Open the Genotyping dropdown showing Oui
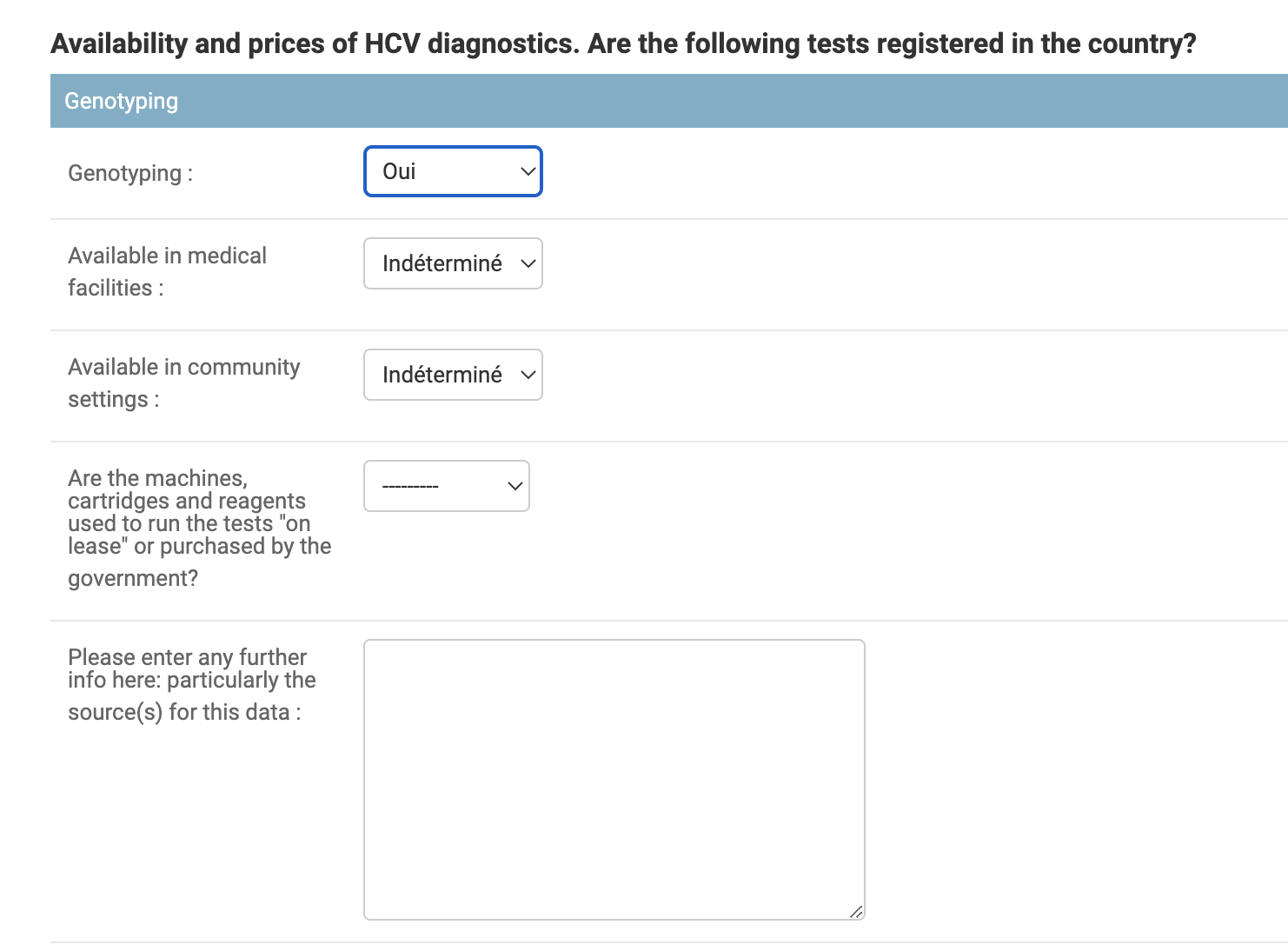Screen dimensions: 1288x951 [453, 171]
